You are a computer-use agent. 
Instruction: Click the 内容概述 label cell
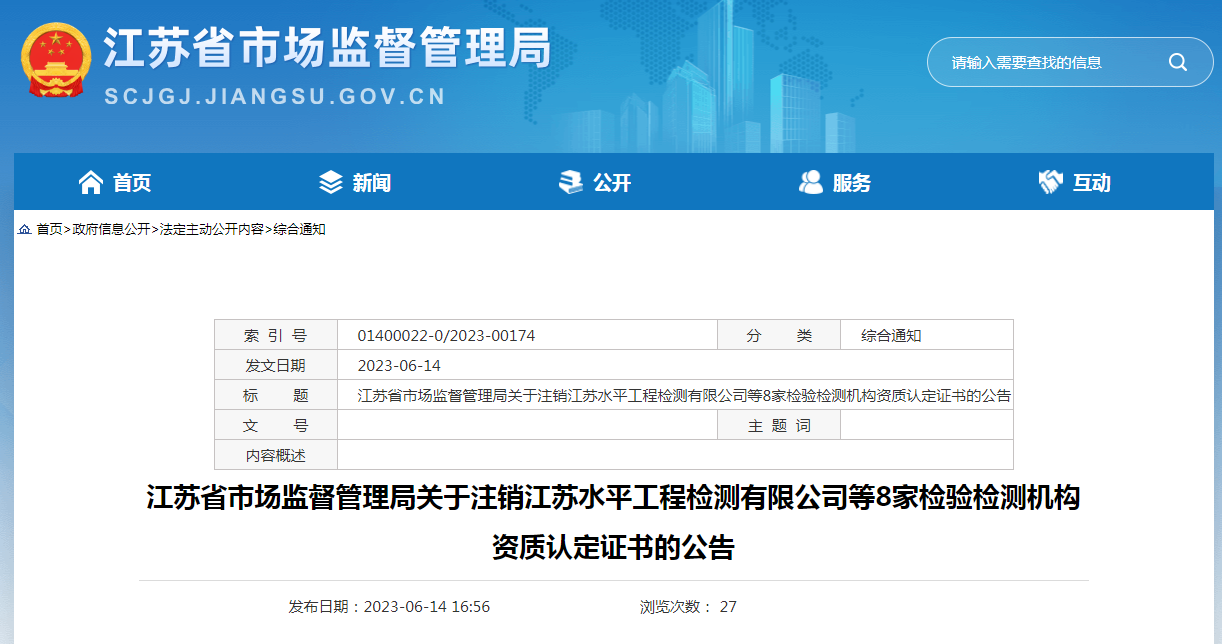(x=276, y=455)
